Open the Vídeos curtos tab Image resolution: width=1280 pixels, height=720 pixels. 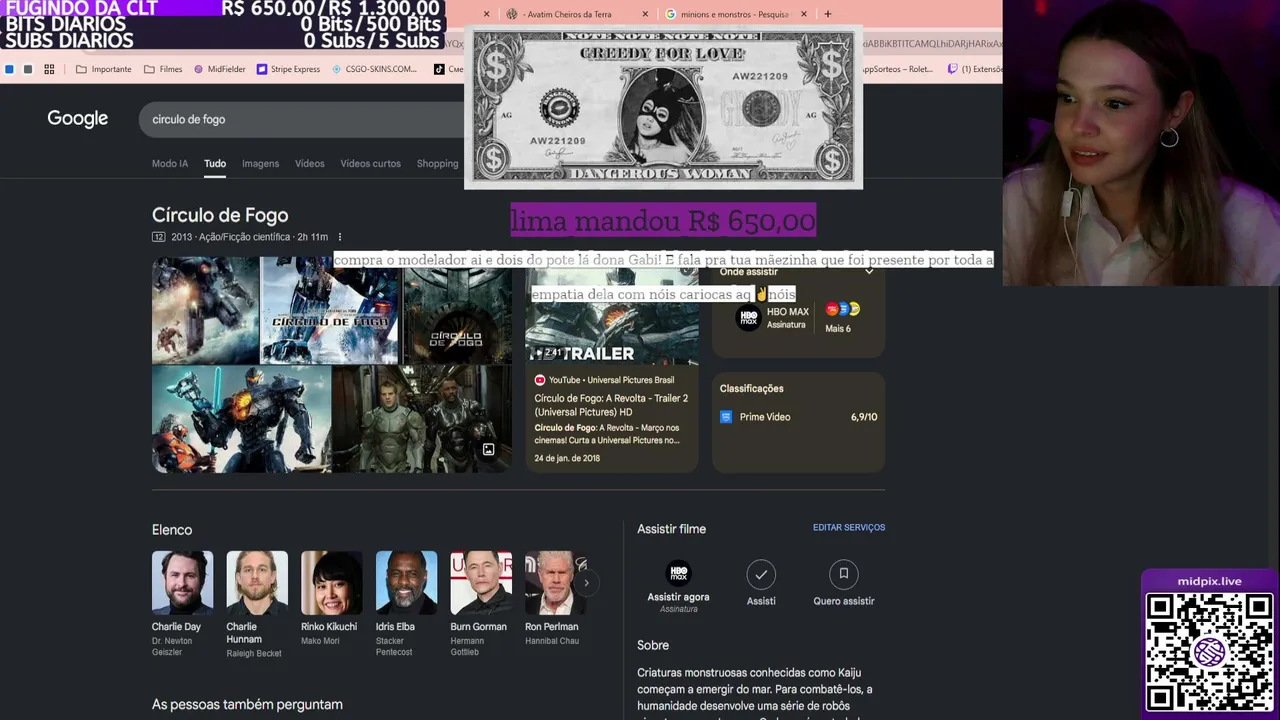click(x=370, y=164)
